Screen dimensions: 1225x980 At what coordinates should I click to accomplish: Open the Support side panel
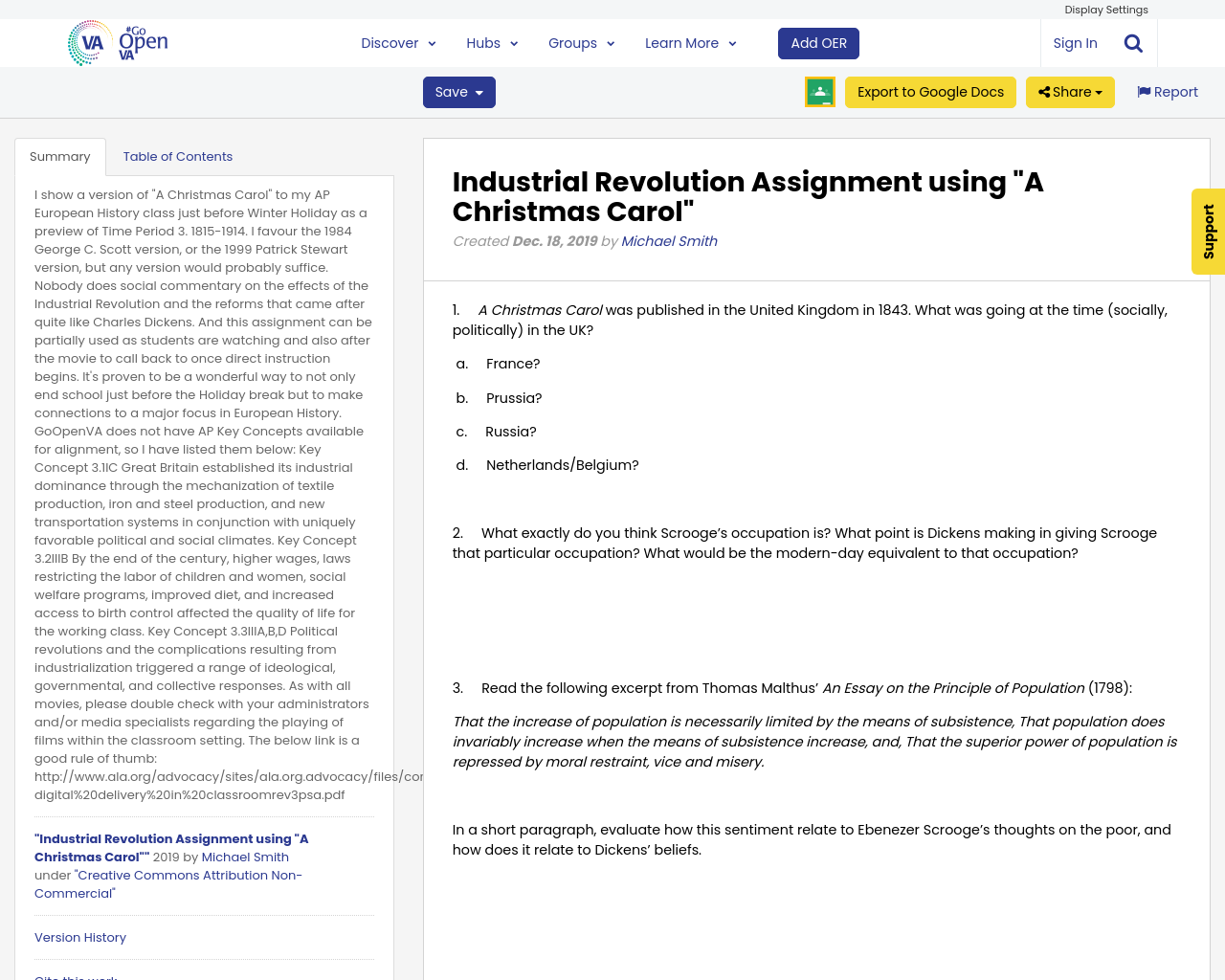(1208, 232)
